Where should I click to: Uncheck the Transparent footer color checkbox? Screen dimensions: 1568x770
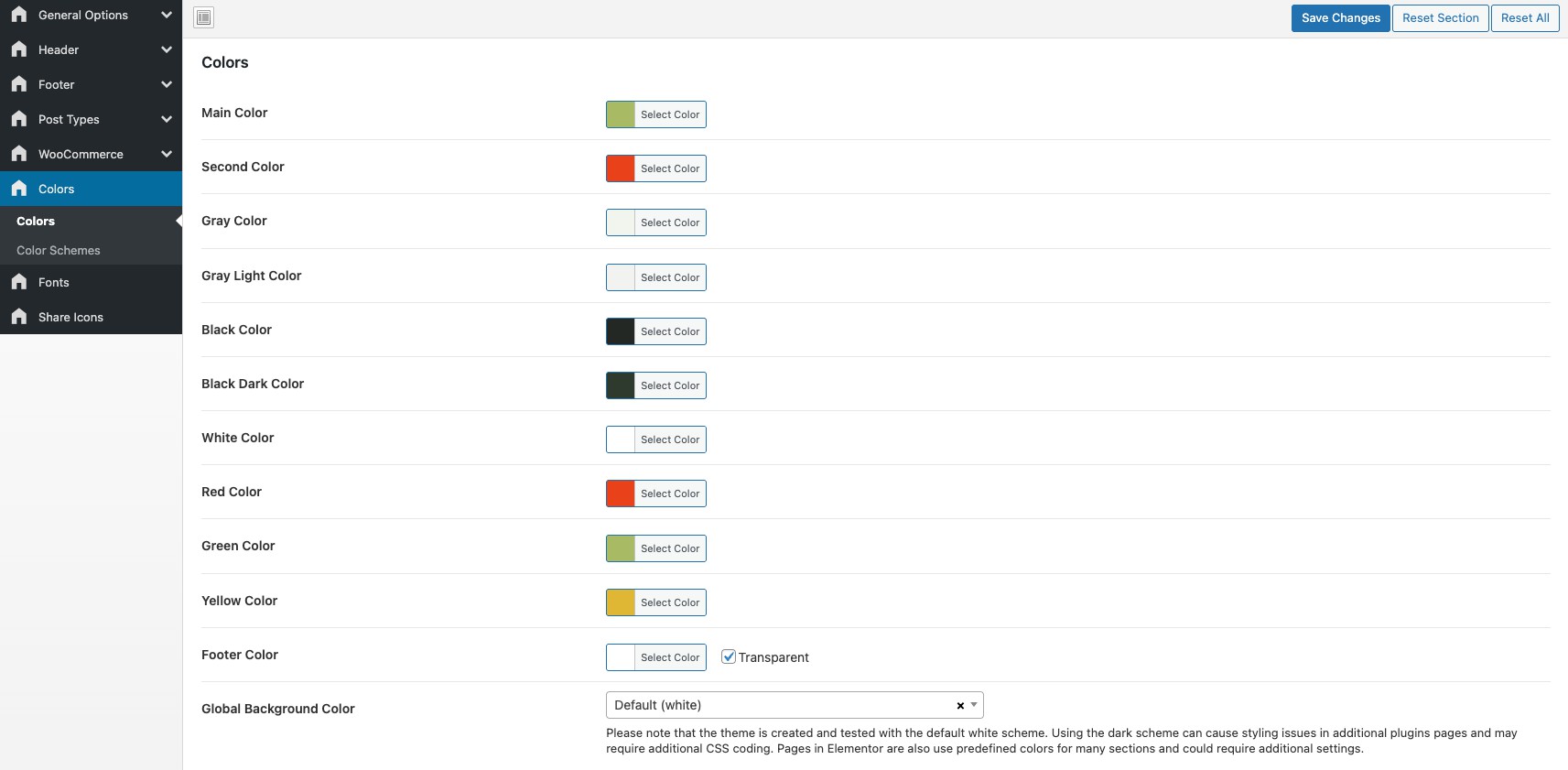(x=729, y=656)
